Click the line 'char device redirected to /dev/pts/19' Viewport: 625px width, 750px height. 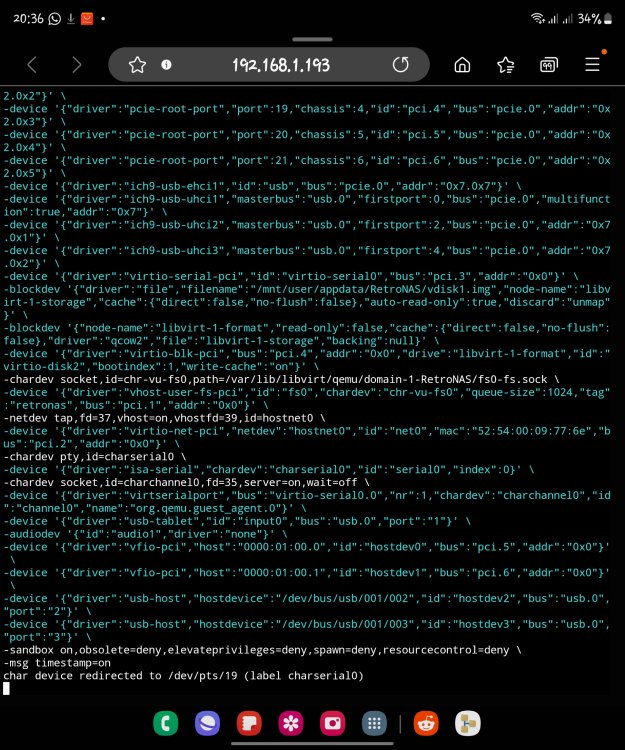[183, 676]
